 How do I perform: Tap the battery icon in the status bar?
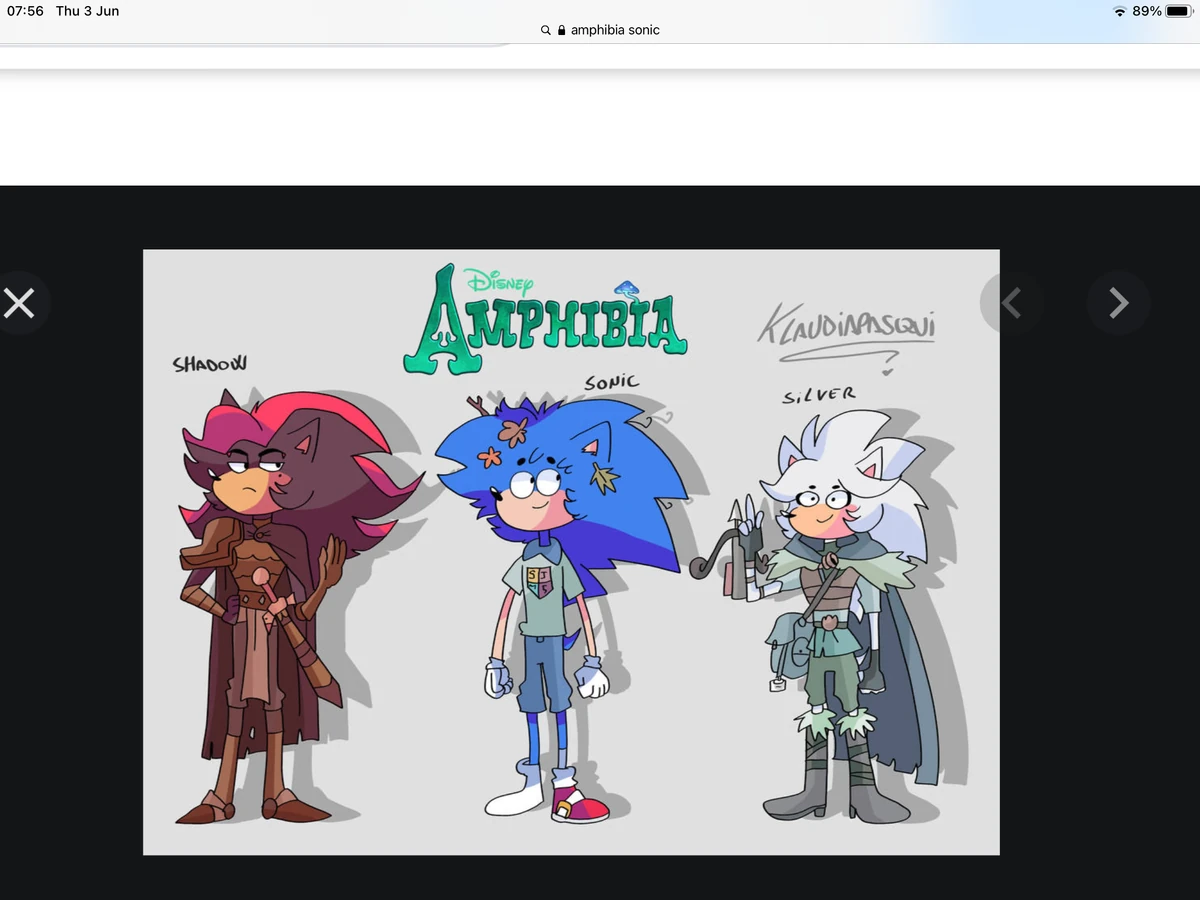pyautogui.click(x=1179, y=11)
